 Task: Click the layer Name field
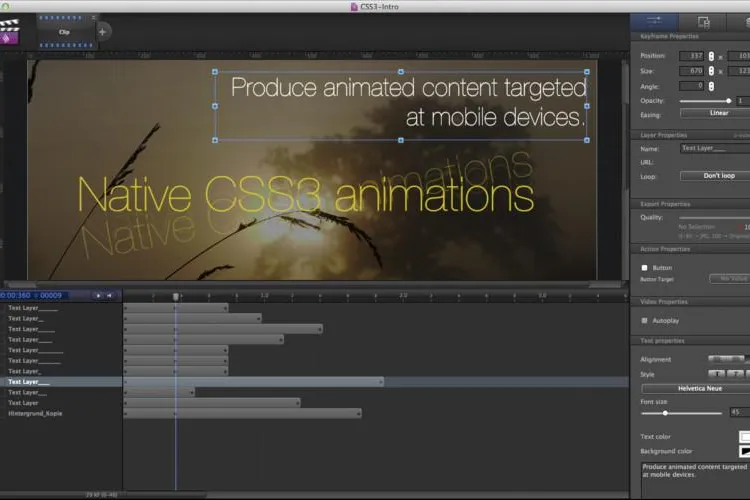tap(715, 148)
